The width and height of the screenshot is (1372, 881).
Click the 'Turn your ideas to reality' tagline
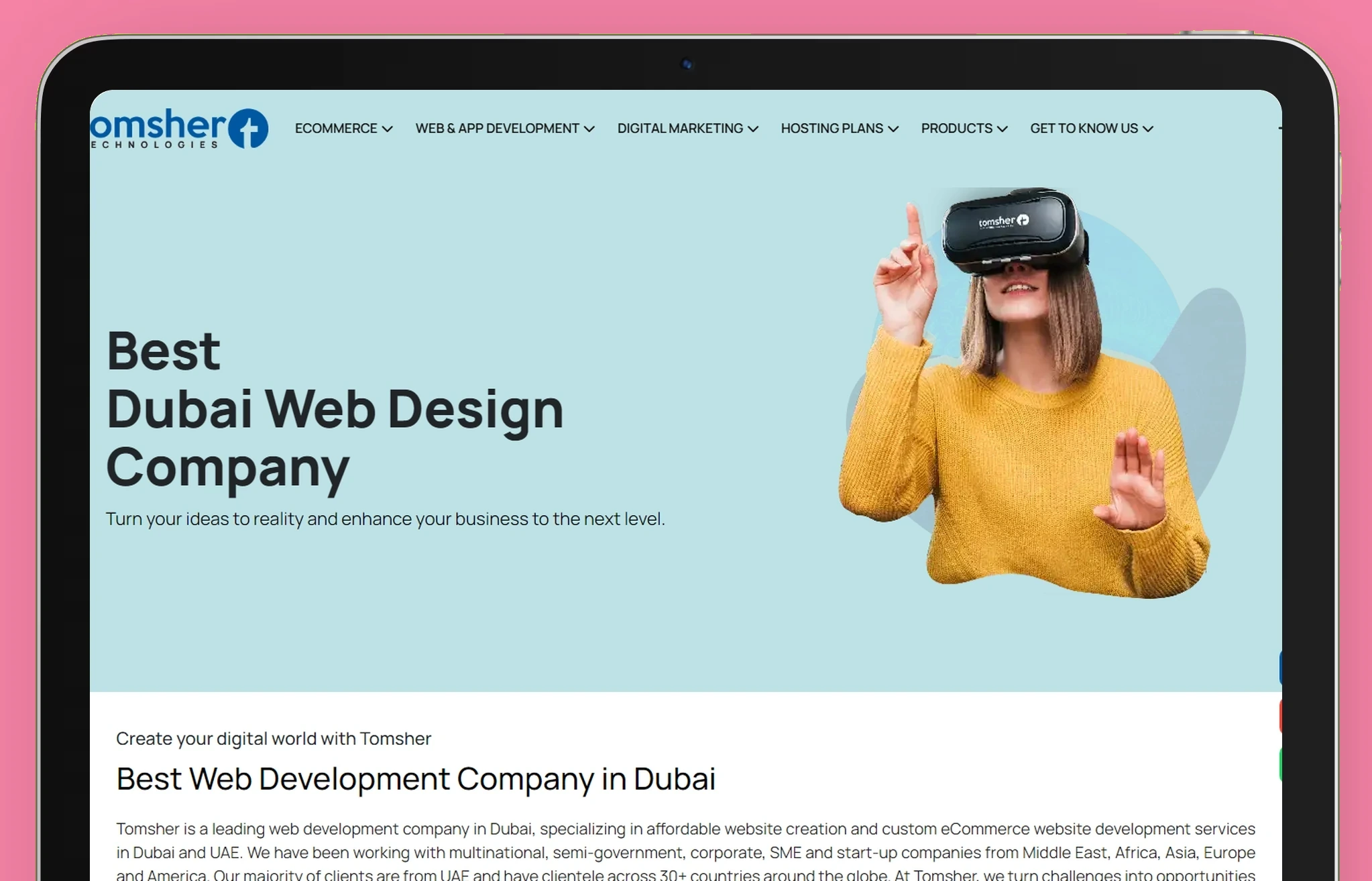point(385,519)
